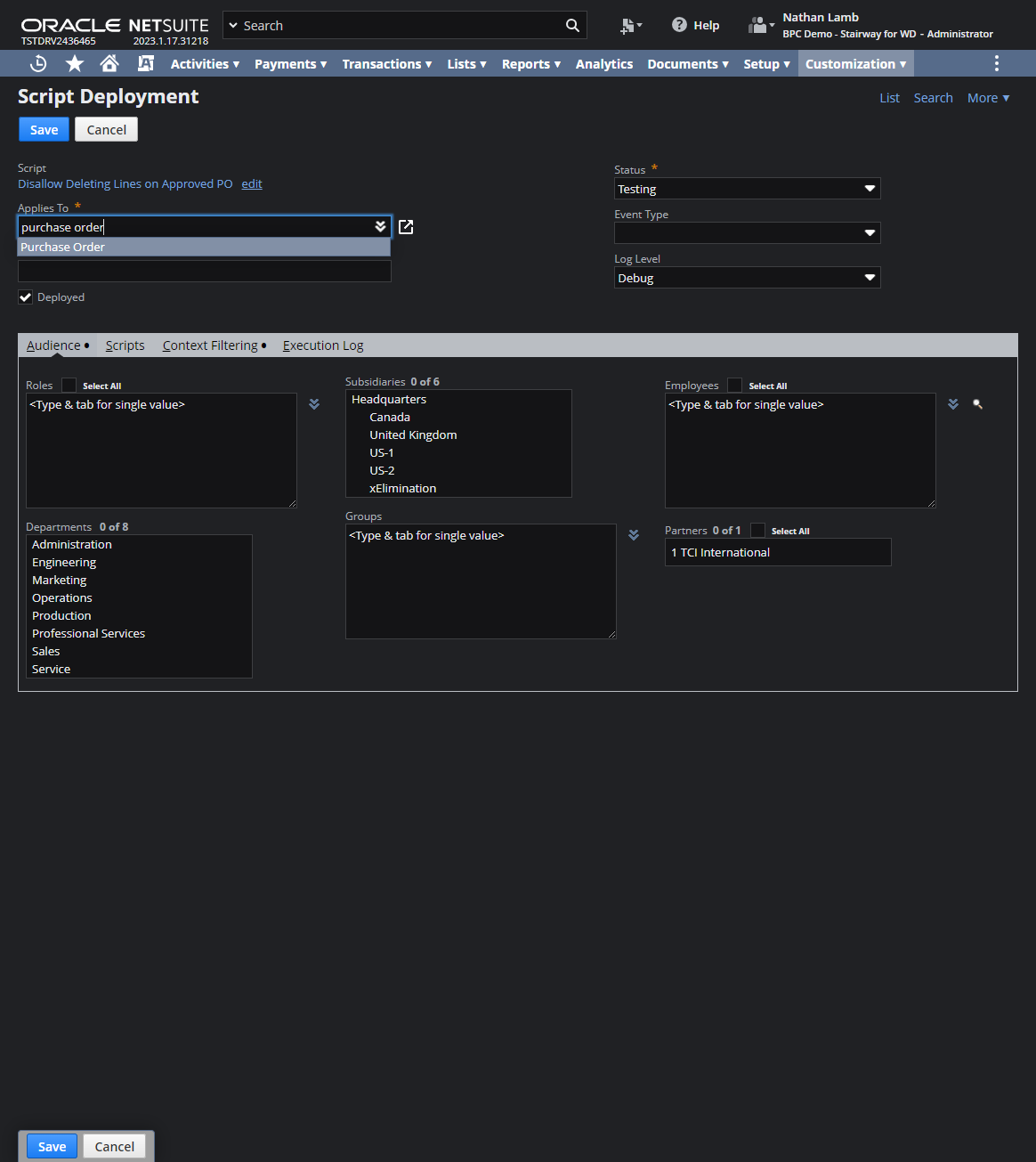Go to the Home icon

click(109, 63)
